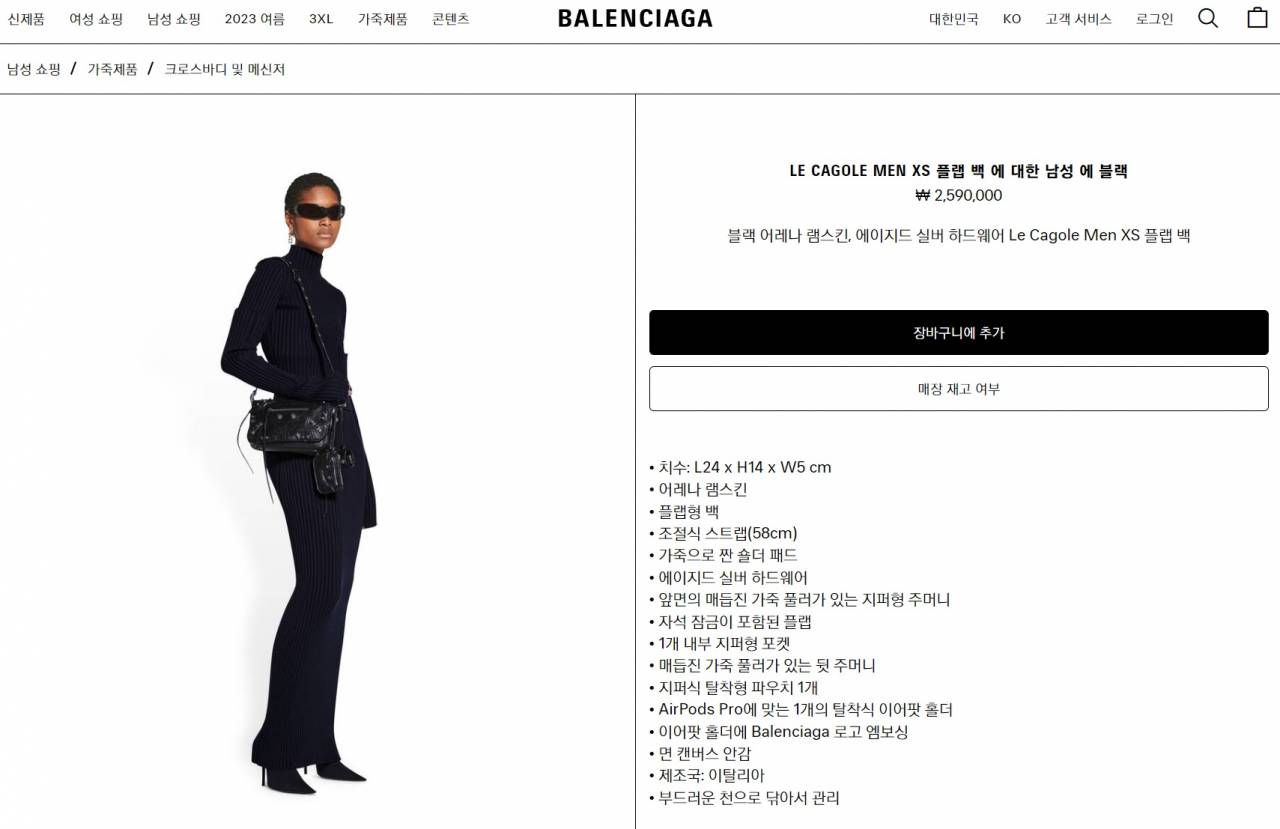
Task: Click the BALENCIAGA logo
Action: [x=635, y=18]
